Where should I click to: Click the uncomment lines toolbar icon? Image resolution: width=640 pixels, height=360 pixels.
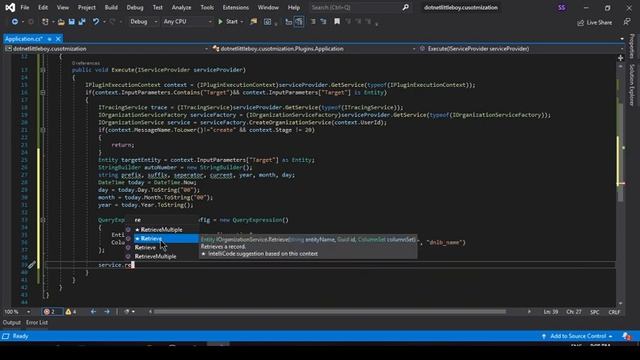point(323,22)
